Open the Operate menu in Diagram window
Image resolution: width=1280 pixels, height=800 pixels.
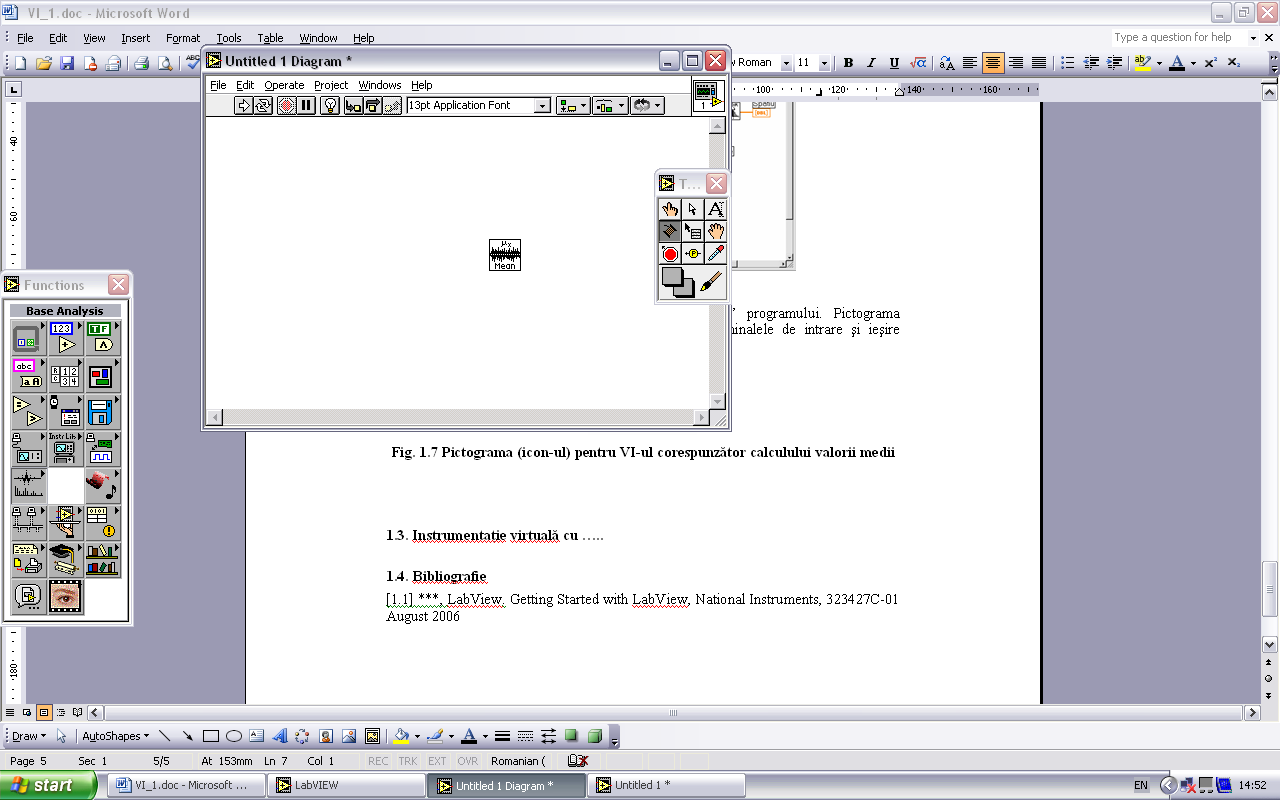[x=284, y=85]
